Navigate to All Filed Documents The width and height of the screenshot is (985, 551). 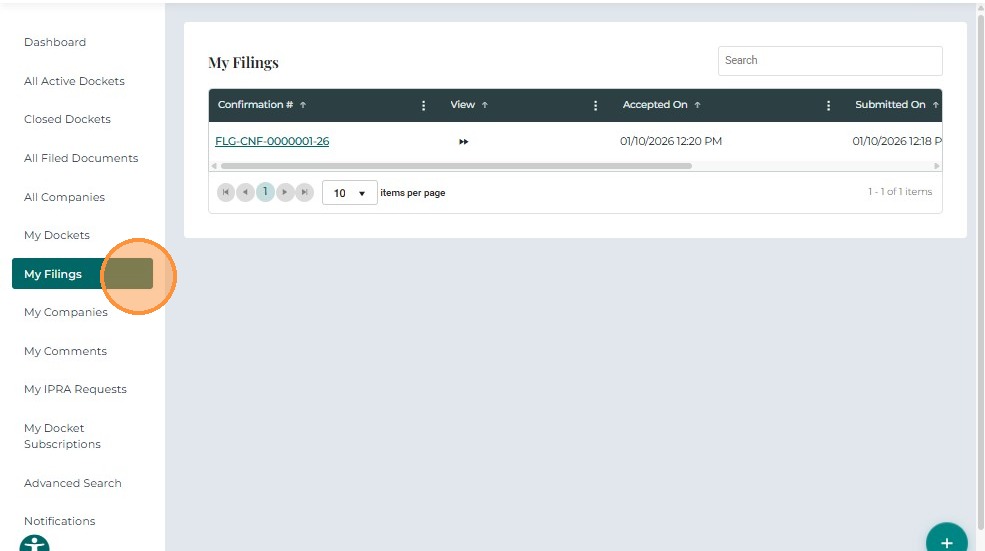[x=81, y=158]
